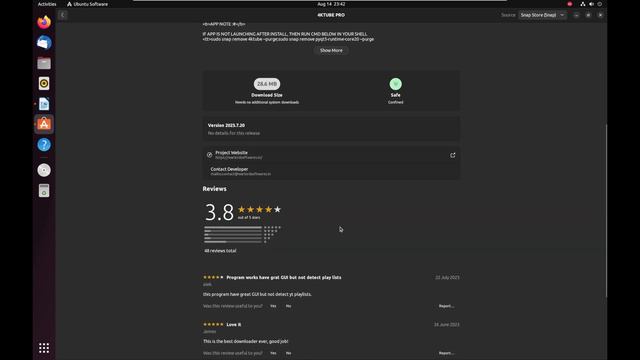
Task: Open the Activities overview
Action: [x=47, y=4]
